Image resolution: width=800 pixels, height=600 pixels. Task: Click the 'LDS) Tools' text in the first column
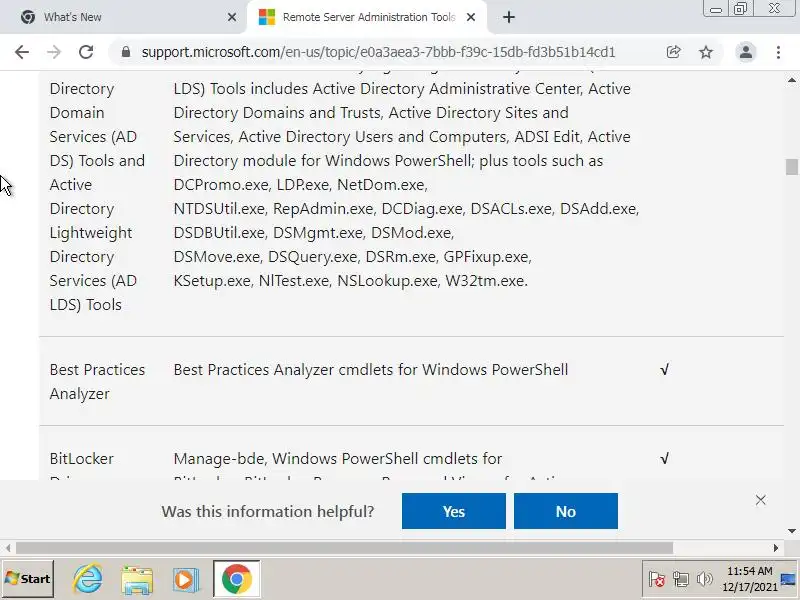coord(85,305)
